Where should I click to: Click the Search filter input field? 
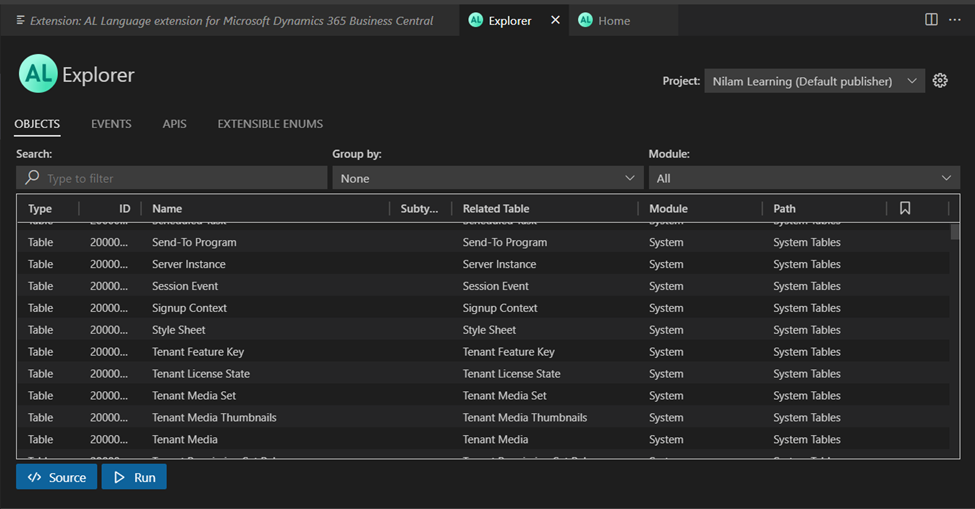[x=172, y=178]
